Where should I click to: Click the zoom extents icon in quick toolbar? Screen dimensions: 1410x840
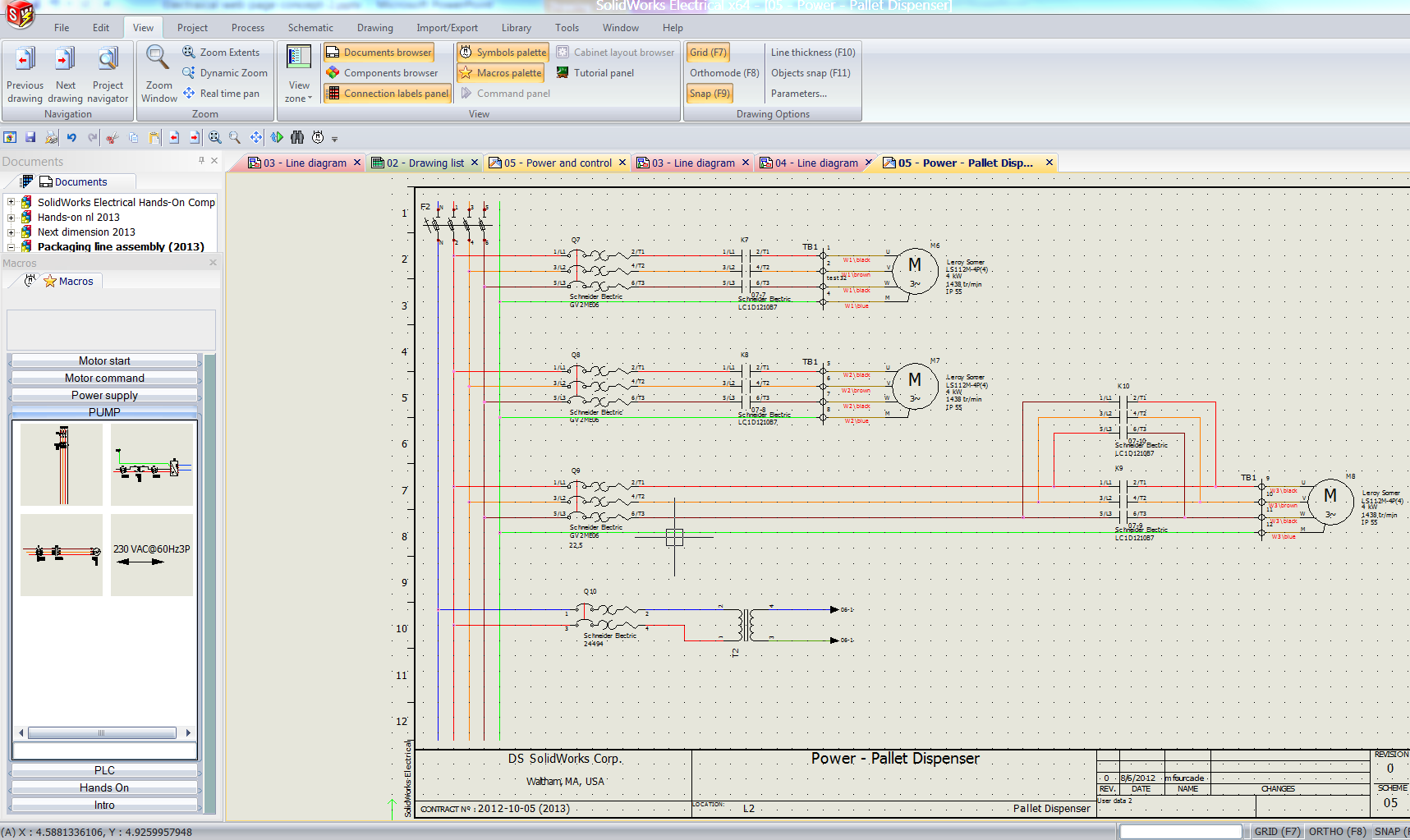click(214, 137)
